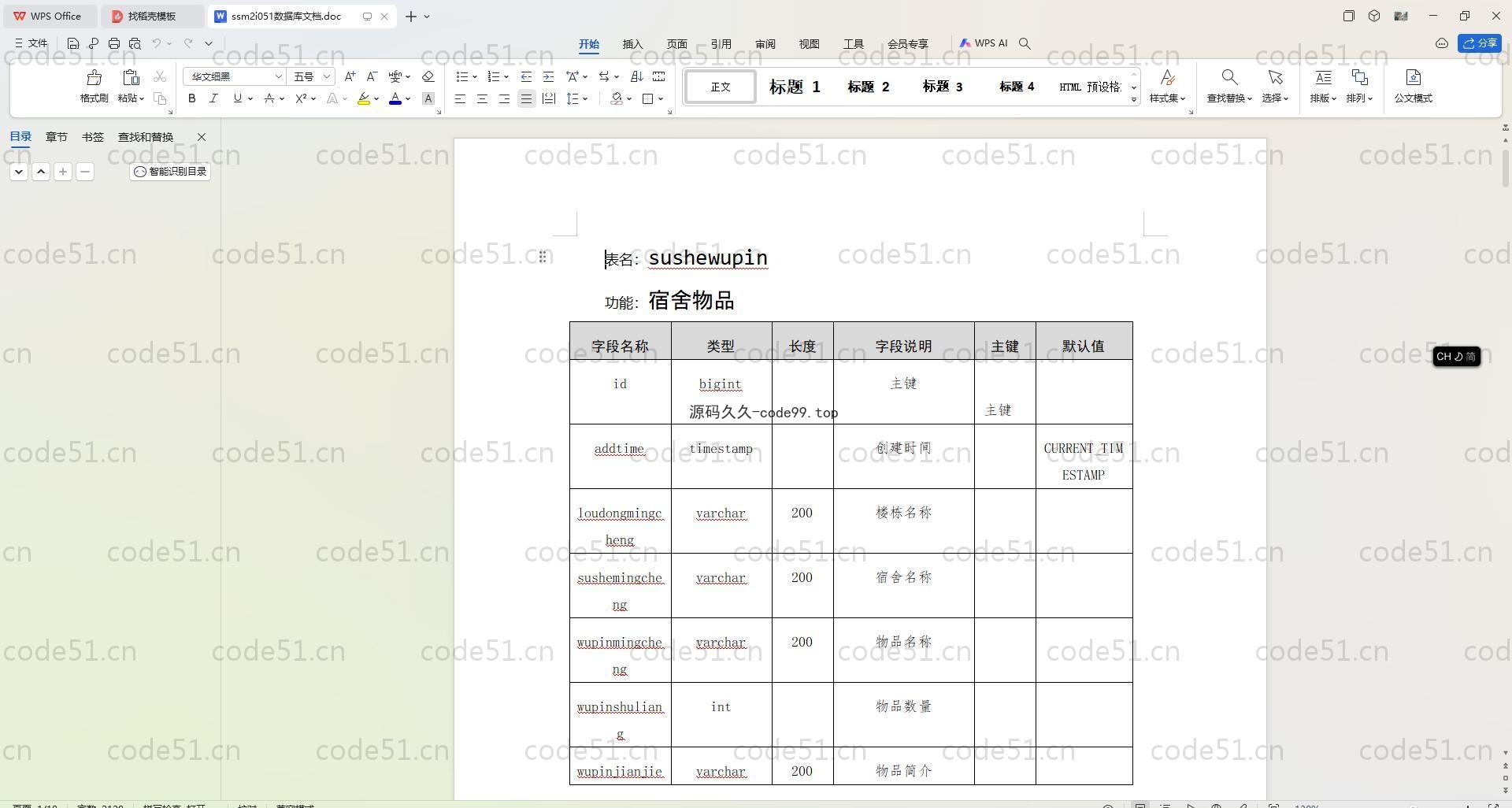The height and width of the screenshot is (808, 1512).
Task: Click the Print Preview icon
Action: (135, 43)
